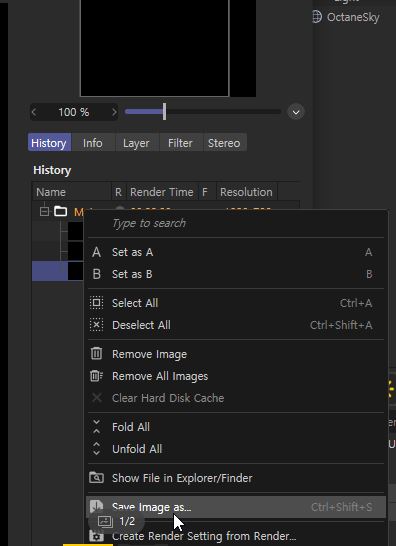Click the Fold All arrows icon
The height and width of the screenshot is (546, 396).
[96, 427]
